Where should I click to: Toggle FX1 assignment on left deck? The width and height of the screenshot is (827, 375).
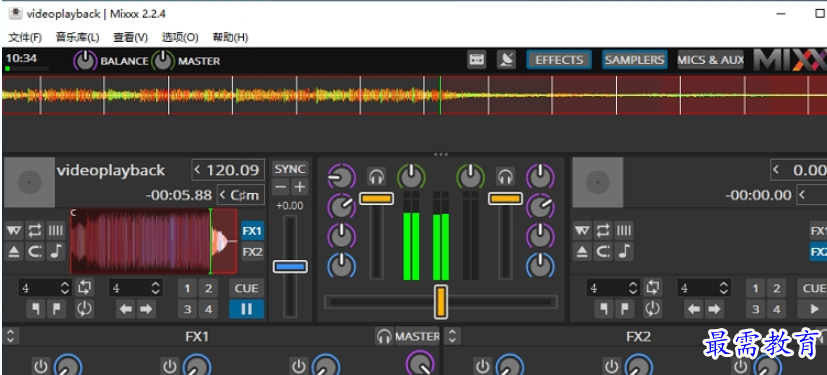point(253,231)
